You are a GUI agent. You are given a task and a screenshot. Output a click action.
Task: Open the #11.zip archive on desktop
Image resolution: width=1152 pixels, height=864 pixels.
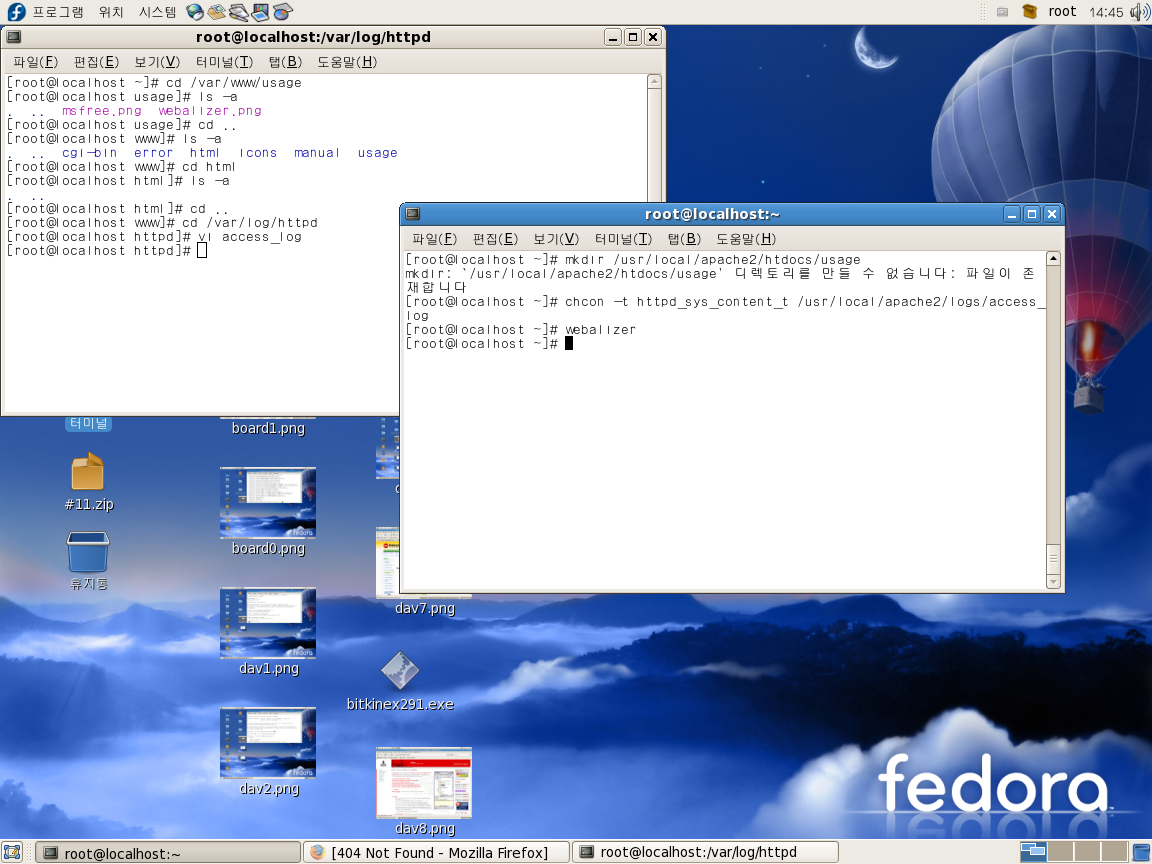pos(88,472)
